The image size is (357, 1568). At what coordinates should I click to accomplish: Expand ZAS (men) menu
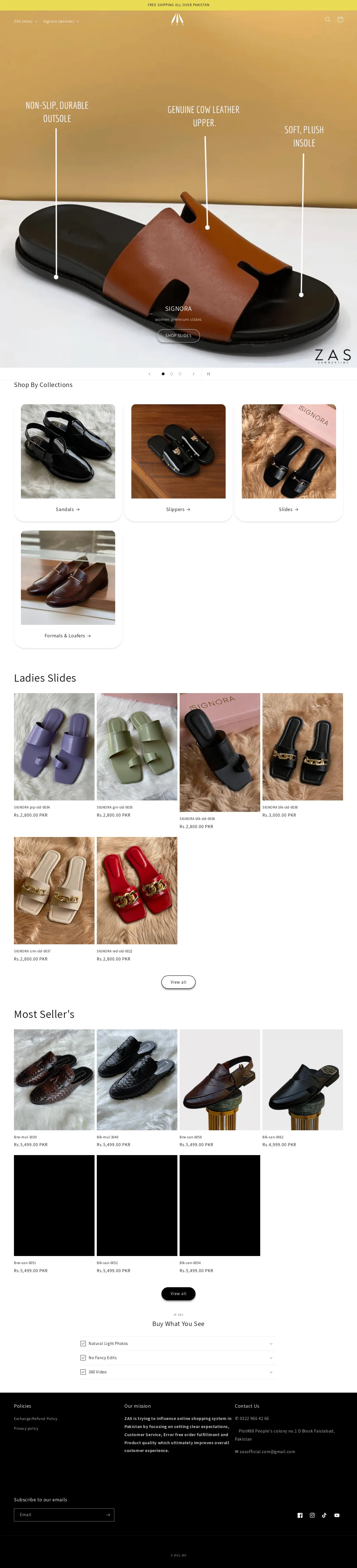coord(26,21)
